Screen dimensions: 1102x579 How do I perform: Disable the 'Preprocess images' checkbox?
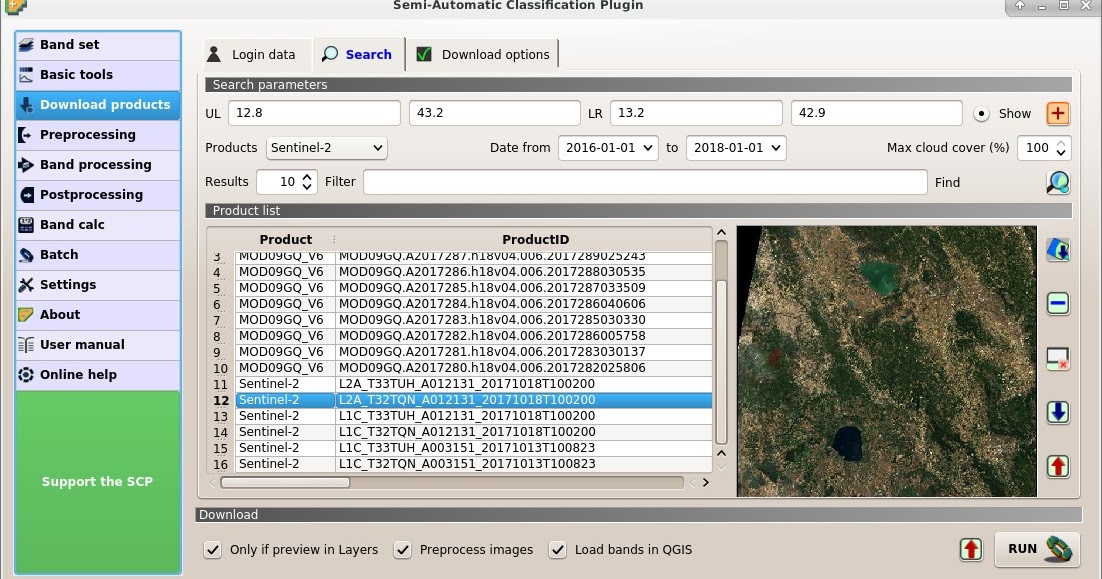point(402,550)
